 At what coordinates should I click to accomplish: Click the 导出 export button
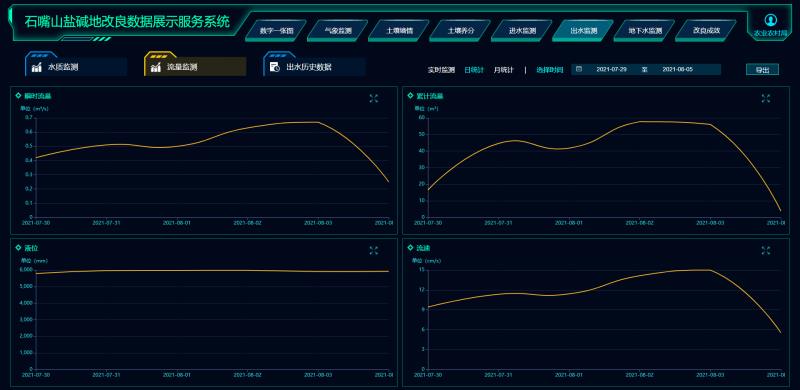762,70
